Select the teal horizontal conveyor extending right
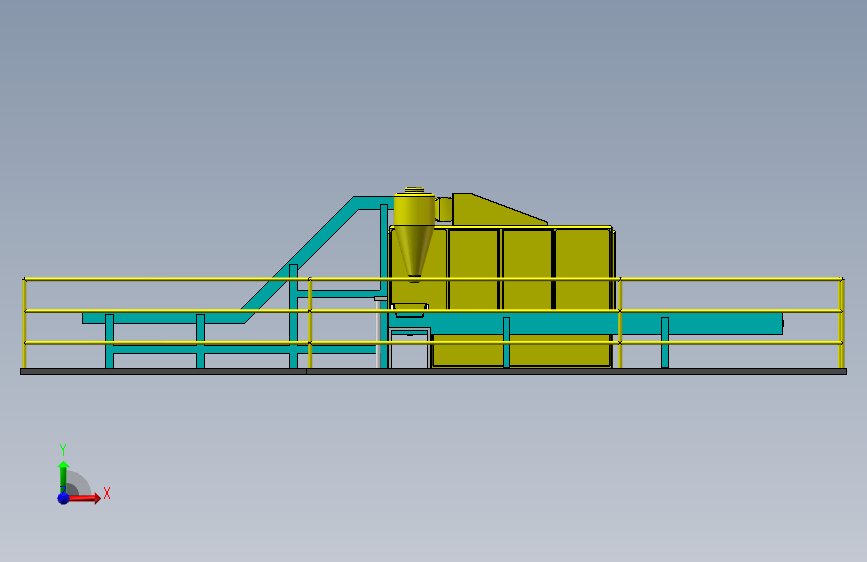The width and height of the screenshot is (867, 562). 586,324
